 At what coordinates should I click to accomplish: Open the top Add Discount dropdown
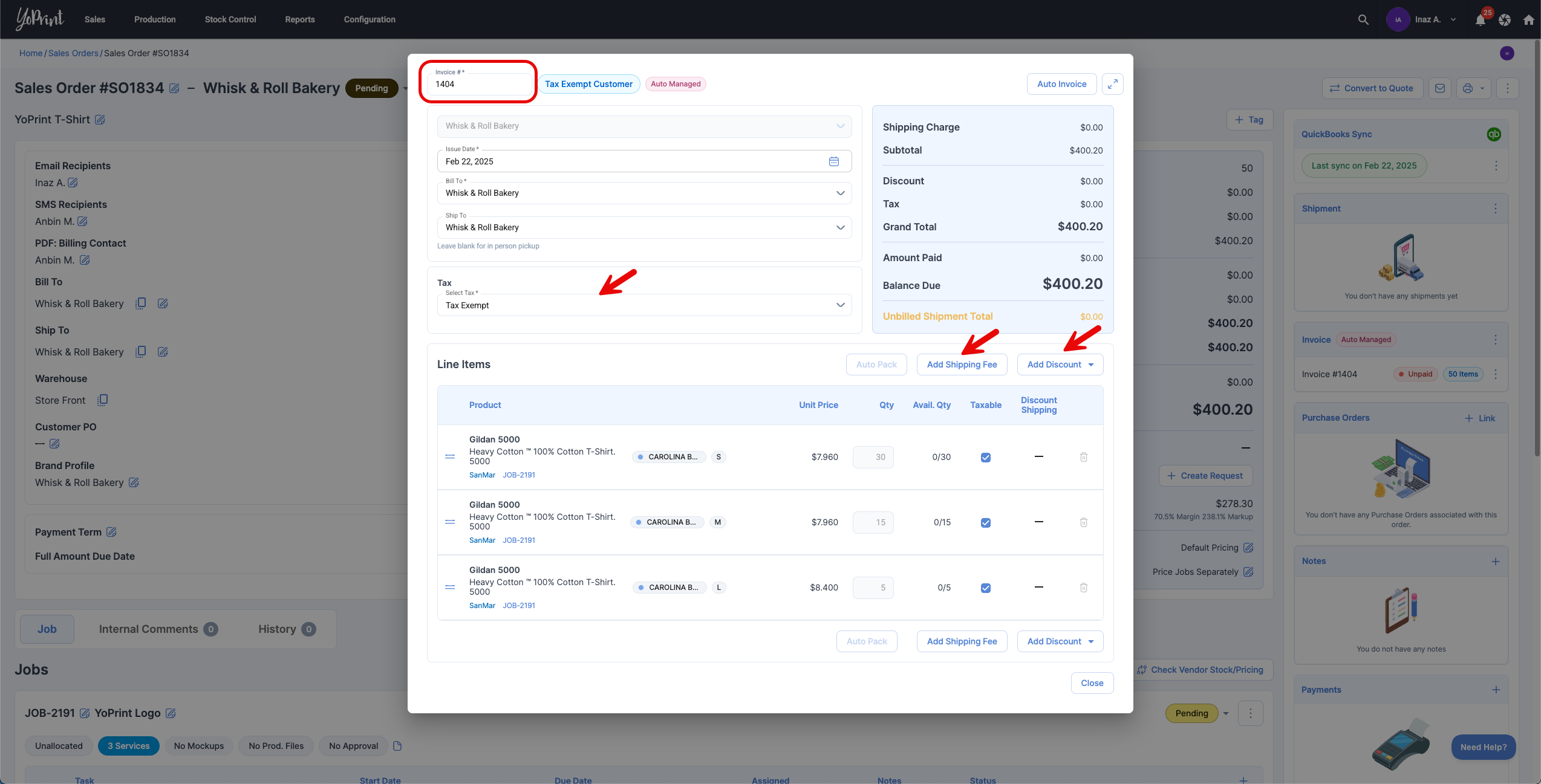click(x=1060, y=364)
